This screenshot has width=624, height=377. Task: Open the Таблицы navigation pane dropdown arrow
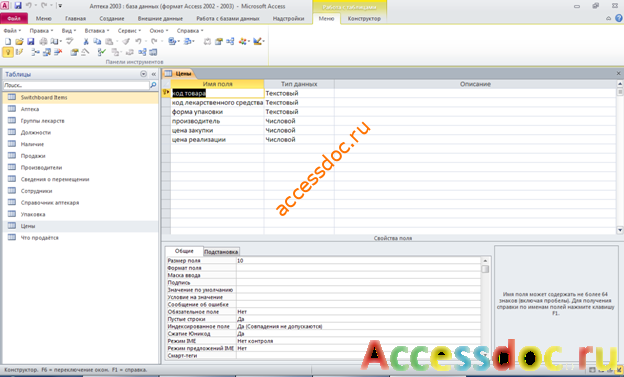(x=143, y=74)
